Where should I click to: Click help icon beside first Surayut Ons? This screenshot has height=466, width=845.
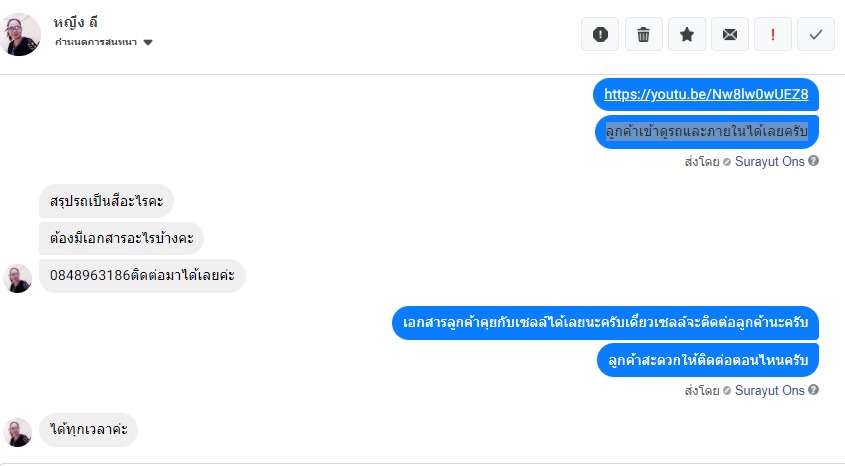coord(814,160)
